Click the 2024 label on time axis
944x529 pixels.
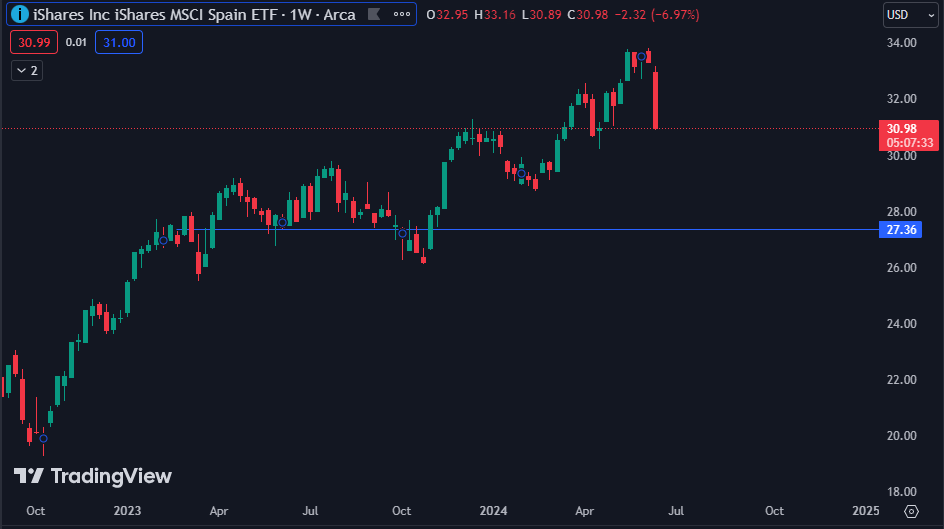[x=493, y=511]
